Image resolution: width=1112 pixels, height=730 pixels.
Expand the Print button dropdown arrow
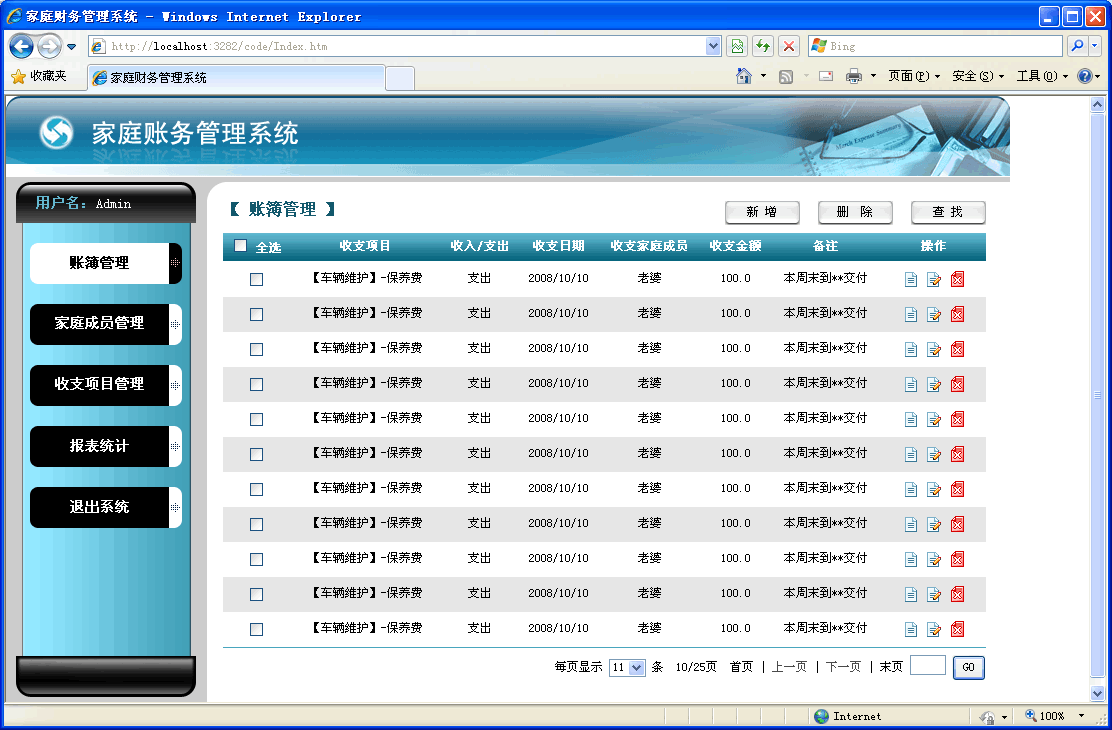873,76
